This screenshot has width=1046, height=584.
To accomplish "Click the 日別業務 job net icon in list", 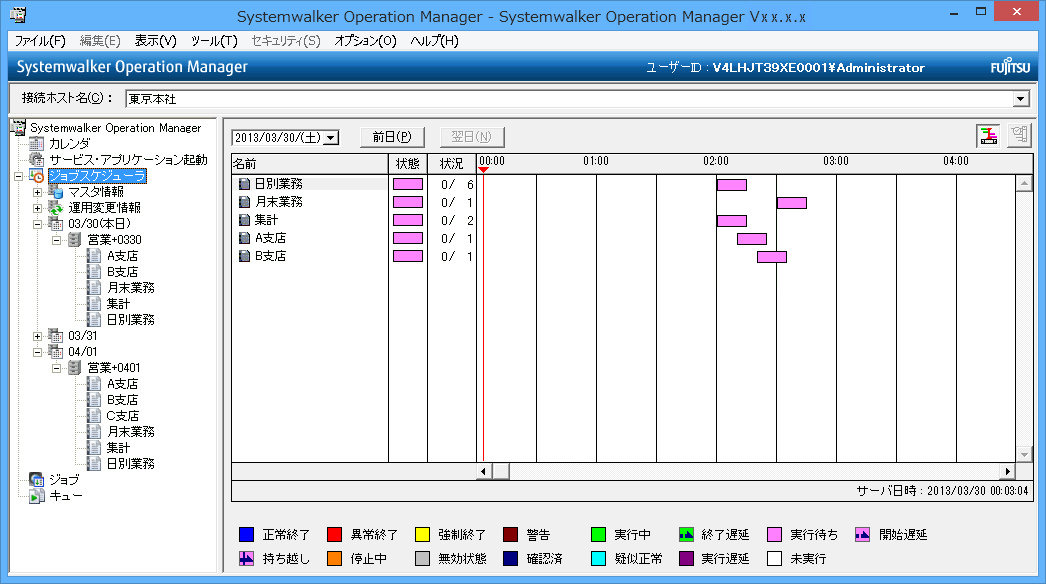I will [244, 184].
